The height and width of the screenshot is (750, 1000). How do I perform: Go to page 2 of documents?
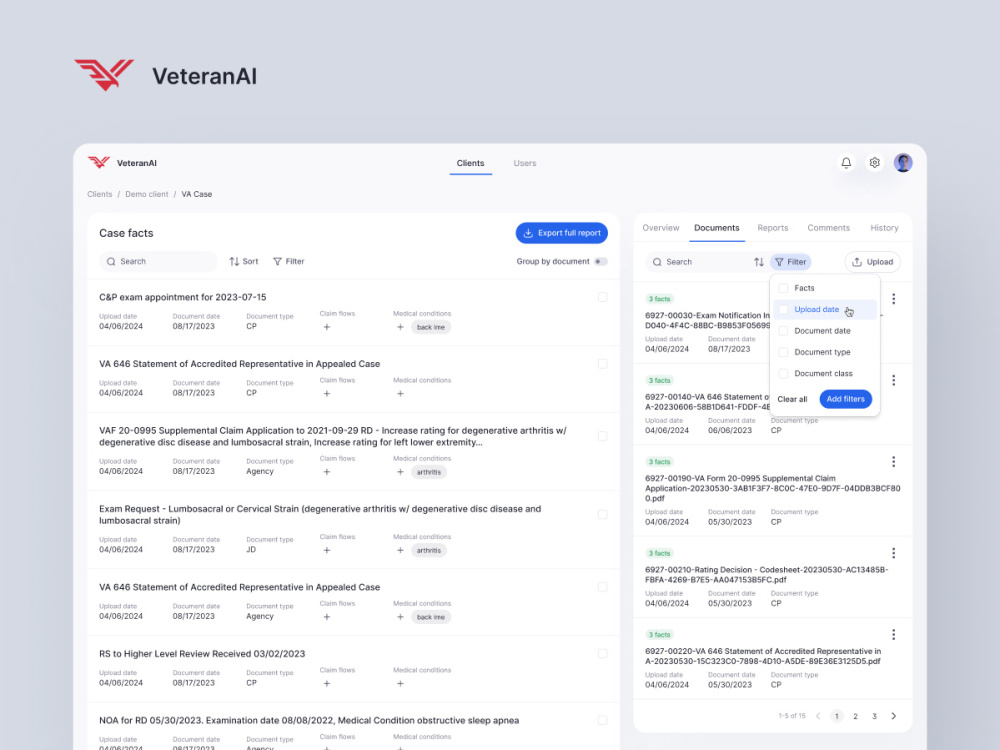[x=855, y=716]
